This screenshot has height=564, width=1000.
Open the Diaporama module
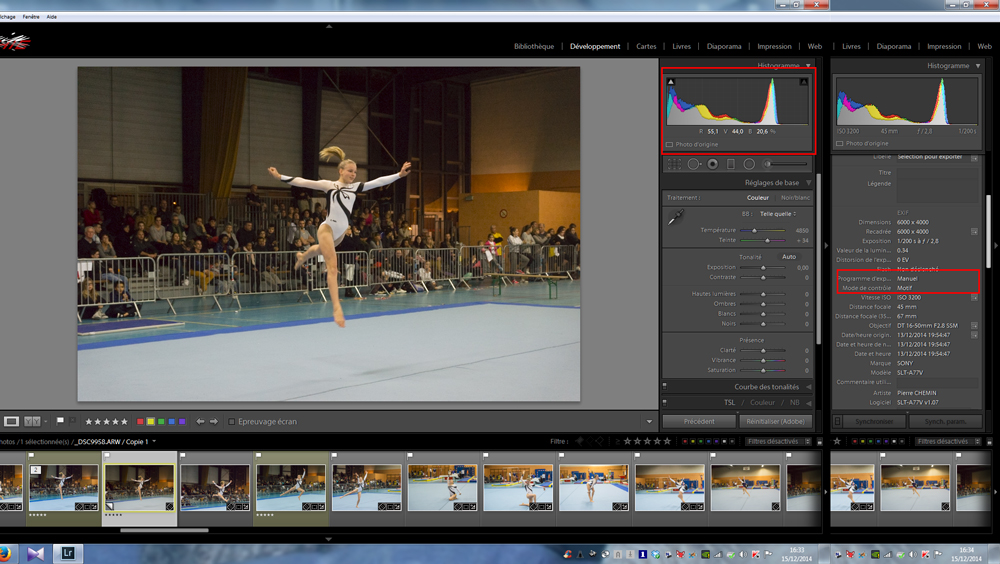point(724,47)
